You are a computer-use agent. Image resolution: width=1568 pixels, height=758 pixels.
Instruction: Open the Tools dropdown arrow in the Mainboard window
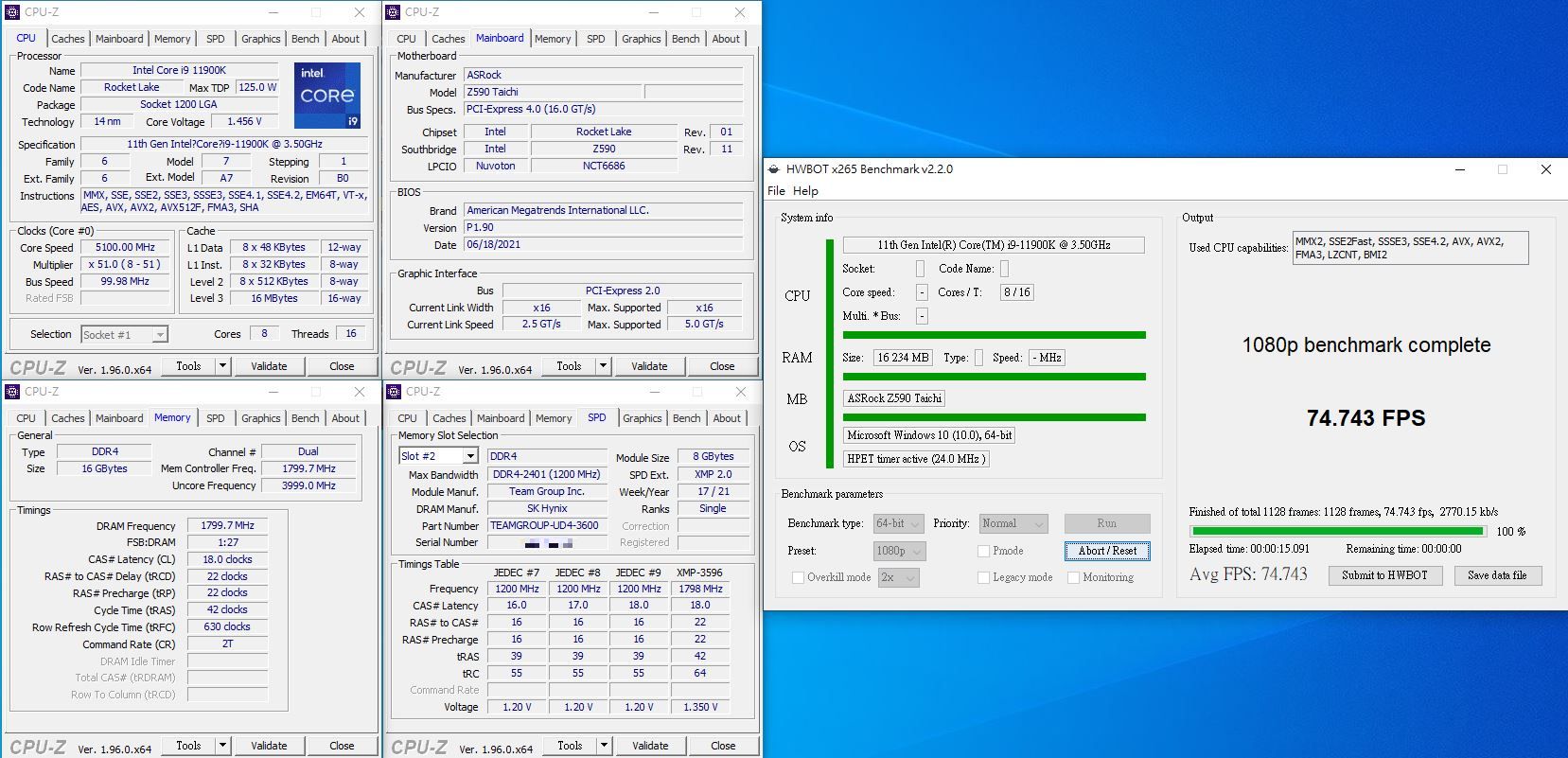604,366
